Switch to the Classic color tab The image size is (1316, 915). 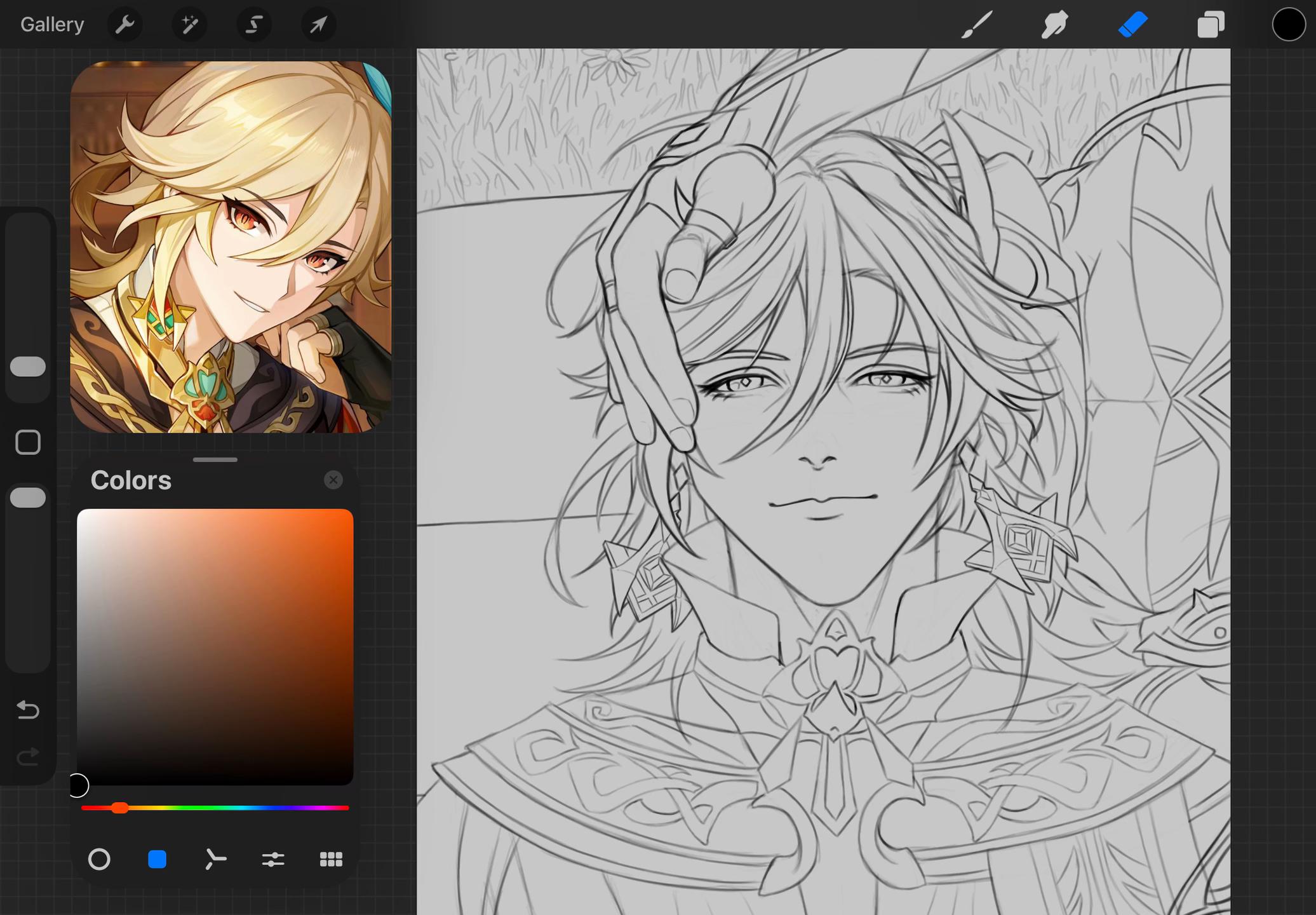157,859
